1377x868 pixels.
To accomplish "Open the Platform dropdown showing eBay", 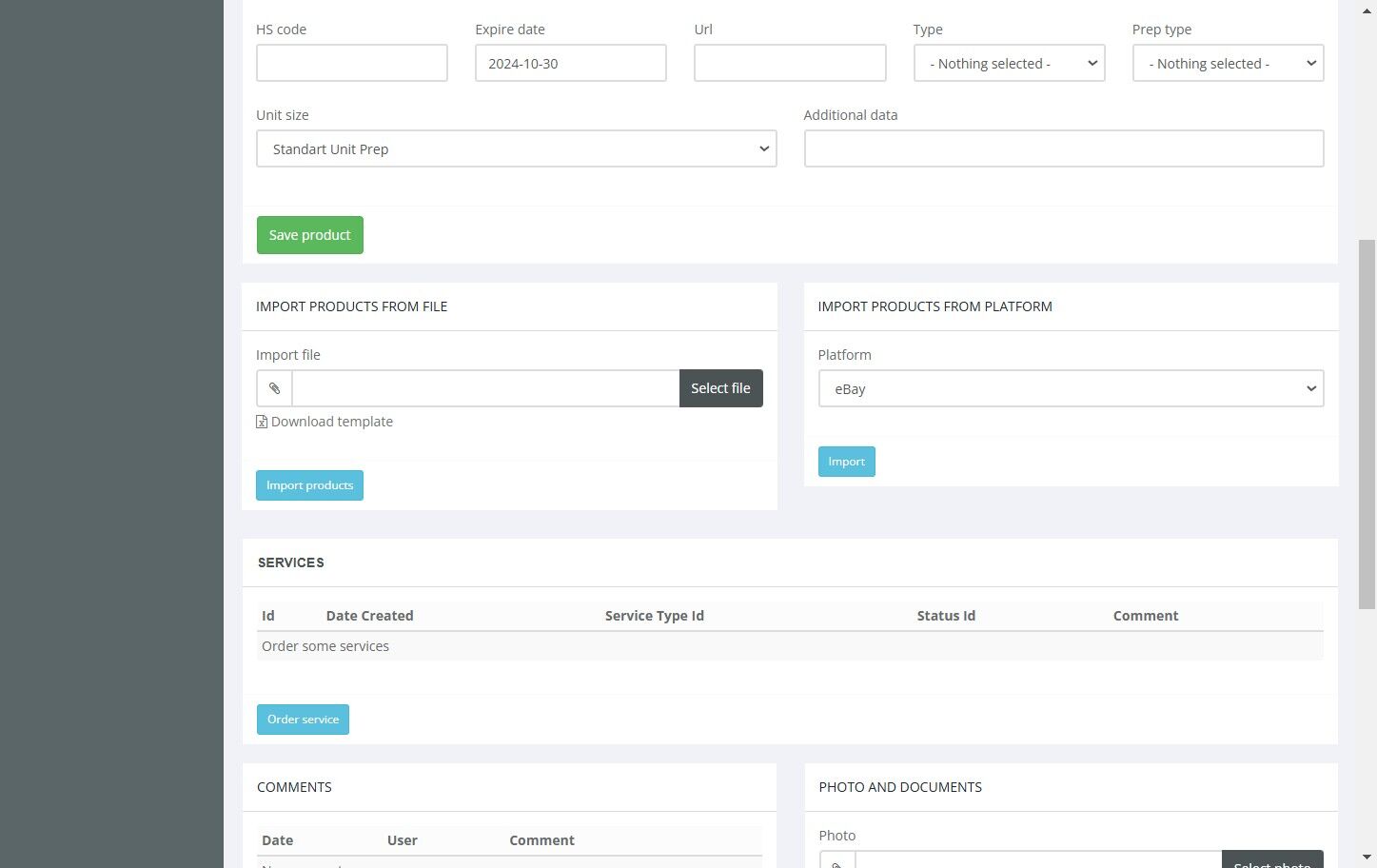I will pos(1071,388).
